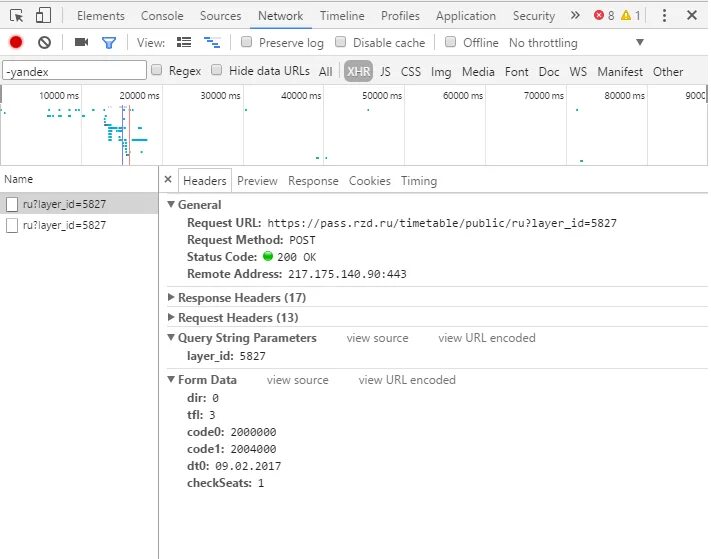The height and width of the screenshot is (559, 711).
Task: Filter requests by Media type
Action: [478, 72]
